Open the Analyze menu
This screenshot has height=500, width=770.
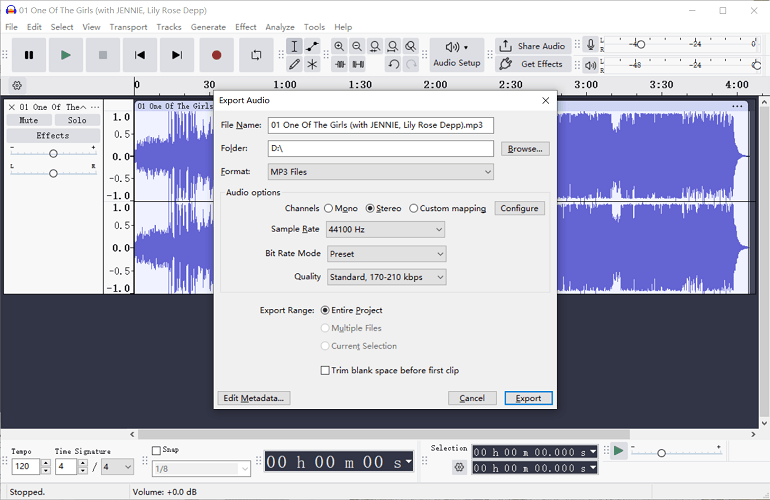pos(280,27)
